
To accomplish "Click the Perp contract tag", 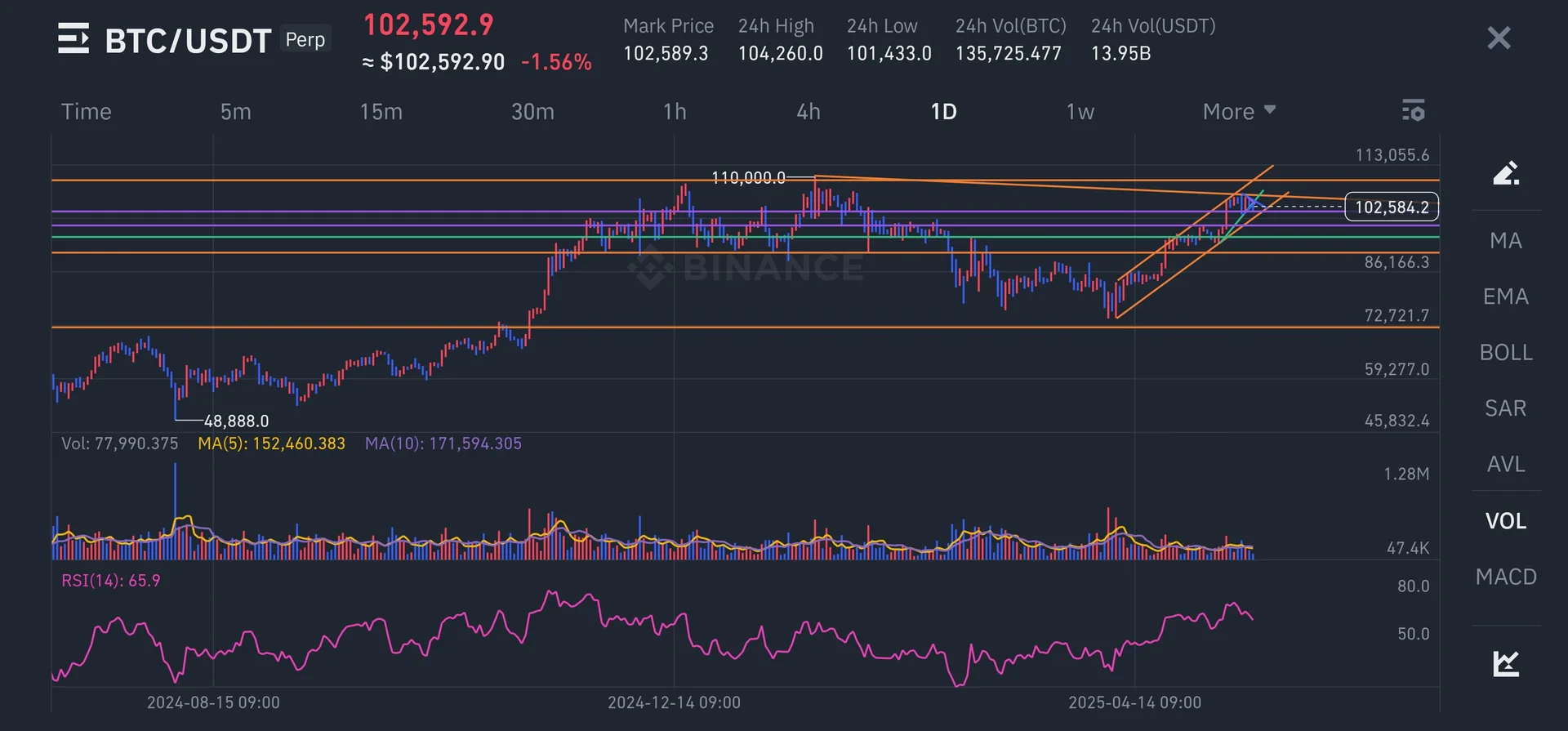I will pyautogui.click(x=305, y=39).
